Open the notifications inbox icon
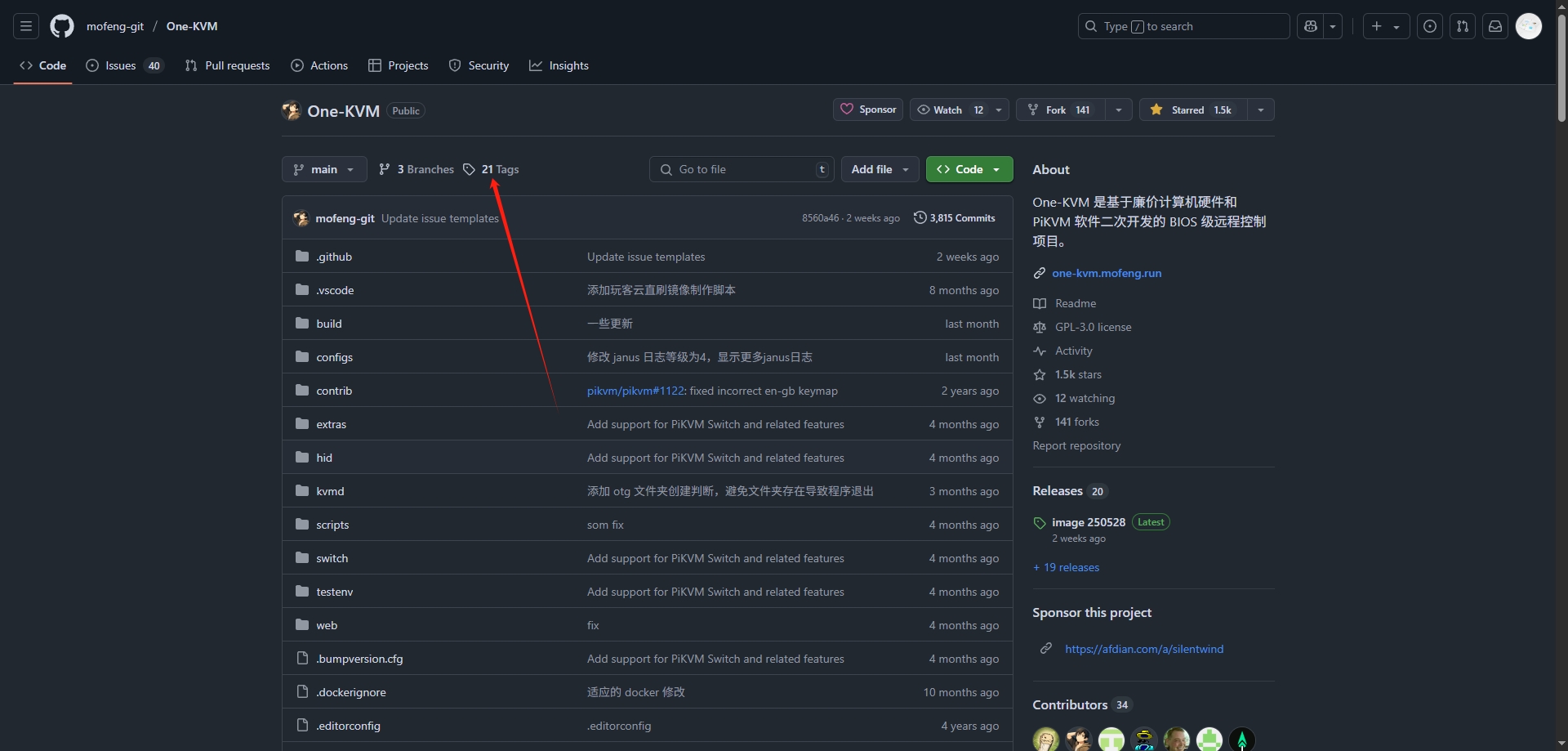 1495,26
